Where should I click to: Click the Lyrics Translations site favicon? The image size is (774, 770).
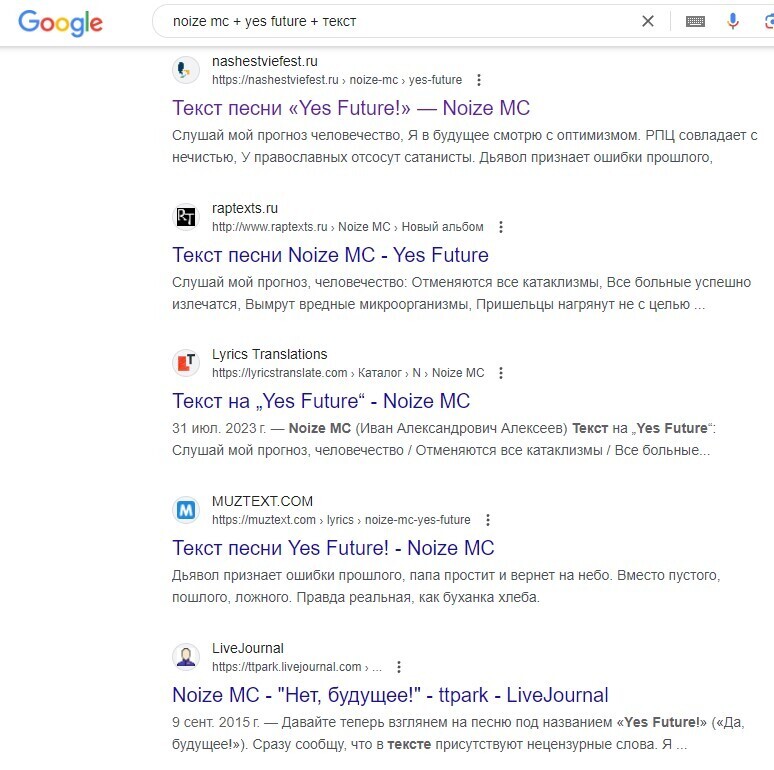[185, 363]
